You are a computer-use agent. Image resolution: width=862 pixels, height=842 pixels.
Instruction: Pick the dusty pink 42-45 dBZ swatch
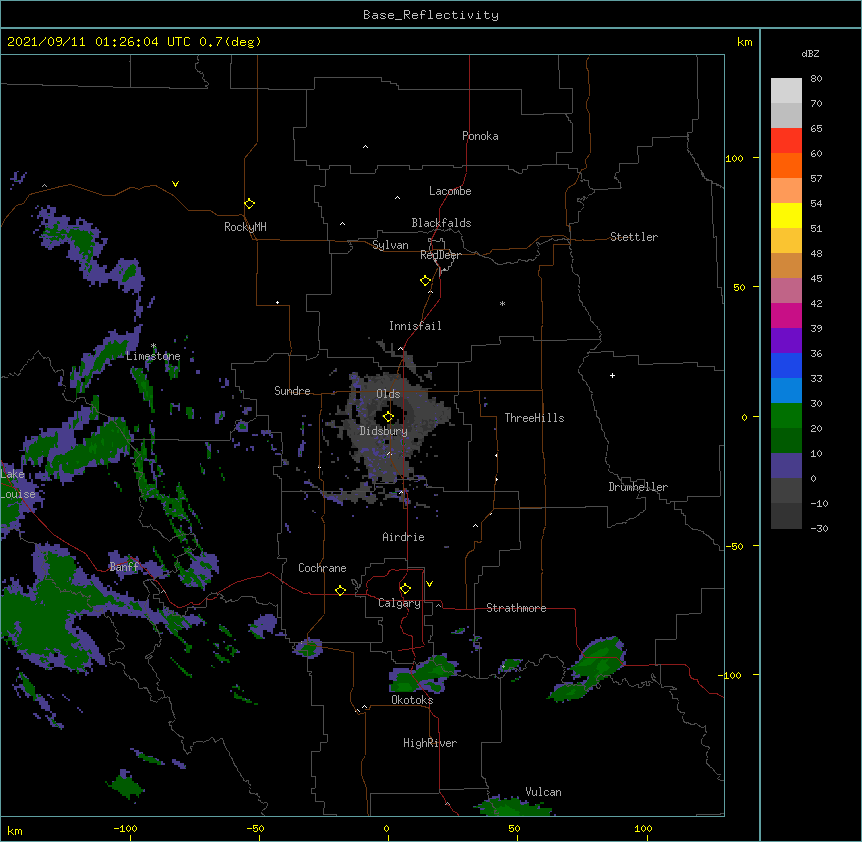point(786,291)
